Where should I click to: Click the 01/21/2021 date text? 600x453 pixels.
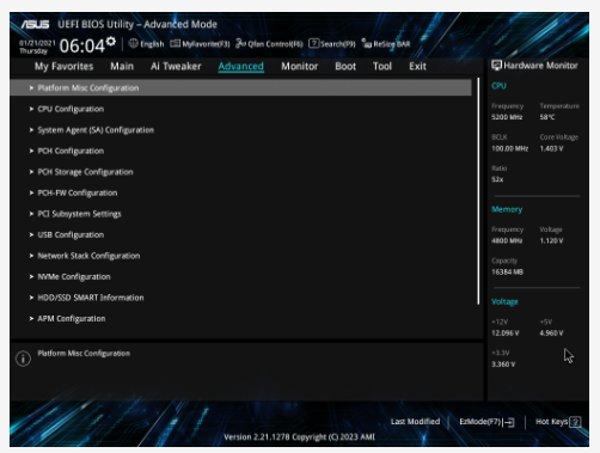click(37, 43)
